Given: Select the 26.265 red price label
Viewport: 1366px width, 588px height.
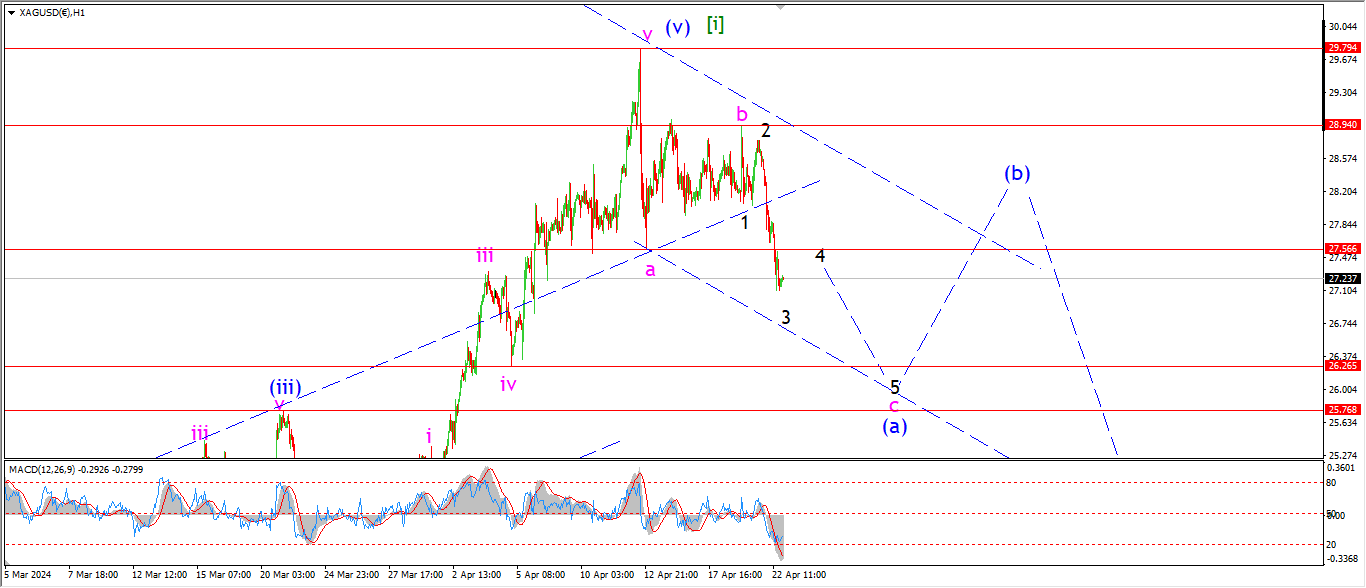Looking at the screenshot, I should (x=1340, y=366).
